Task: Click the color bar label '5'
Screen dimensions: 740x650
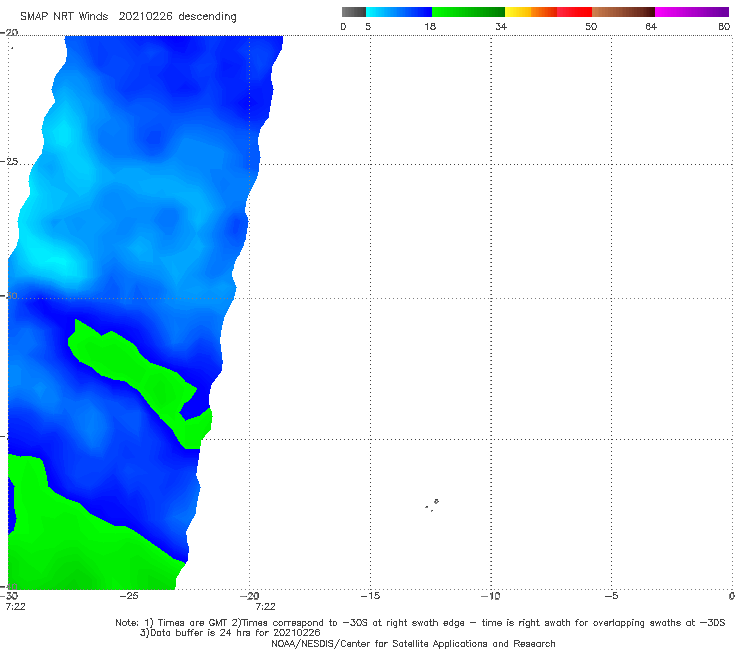Action: pyautogui.click(x=368, y=26)
